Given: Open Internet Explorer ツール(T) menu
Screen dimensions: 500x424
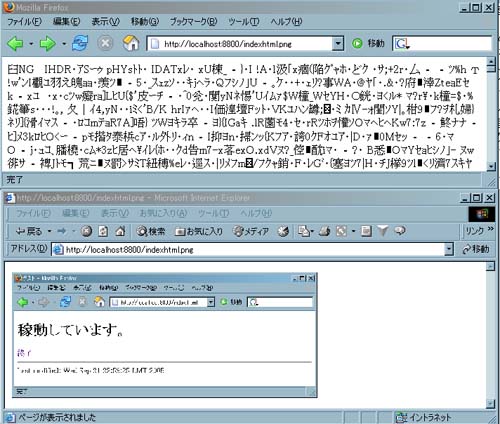Looking at the screenshot, I should click(x=213, y=213).
